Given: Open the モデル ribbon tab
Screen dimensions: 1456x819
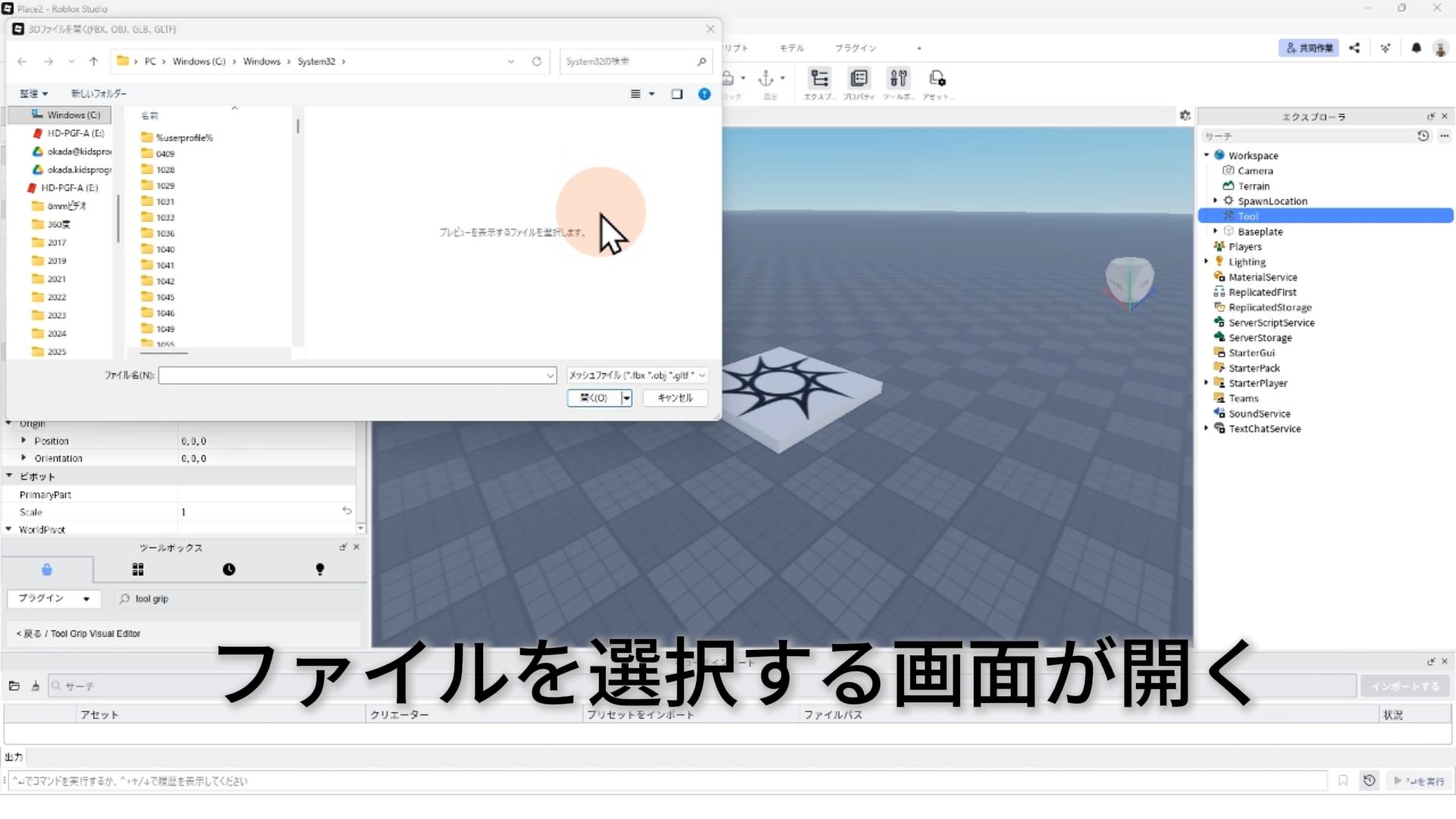Looking at the screenshot, I should click(x=792, y=48).
